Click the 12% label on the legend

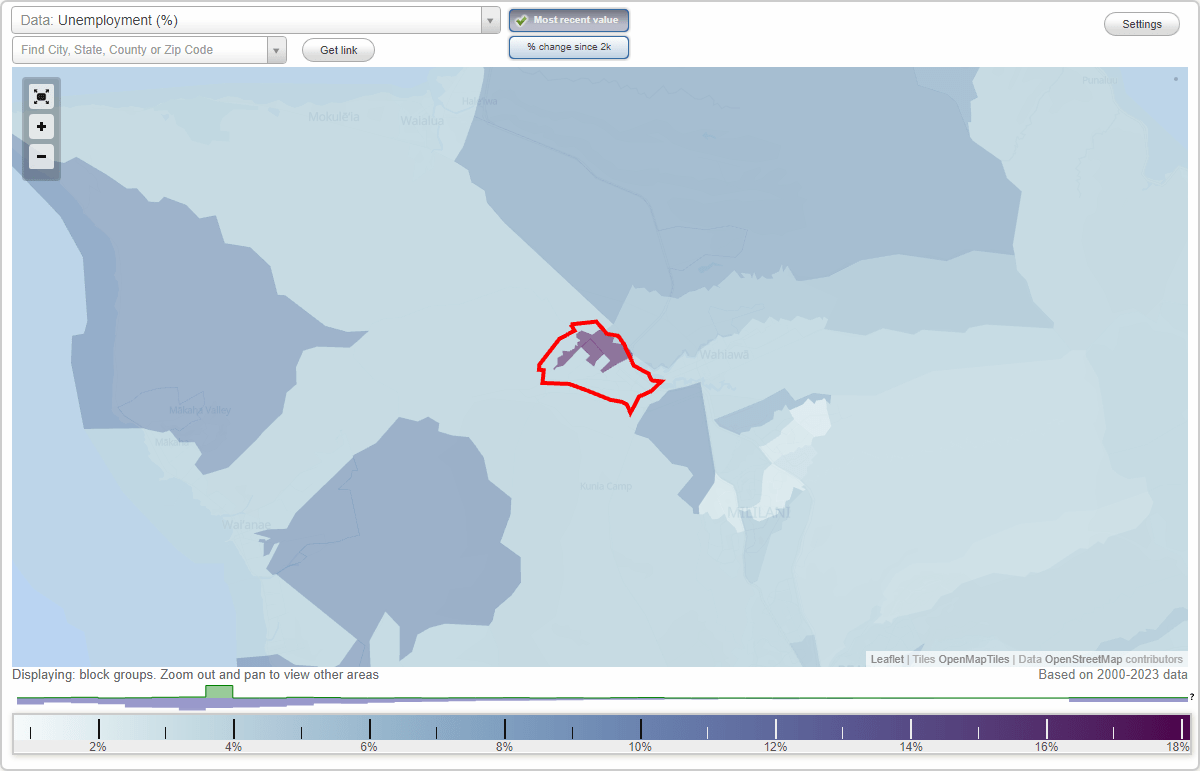click(775, 747)
